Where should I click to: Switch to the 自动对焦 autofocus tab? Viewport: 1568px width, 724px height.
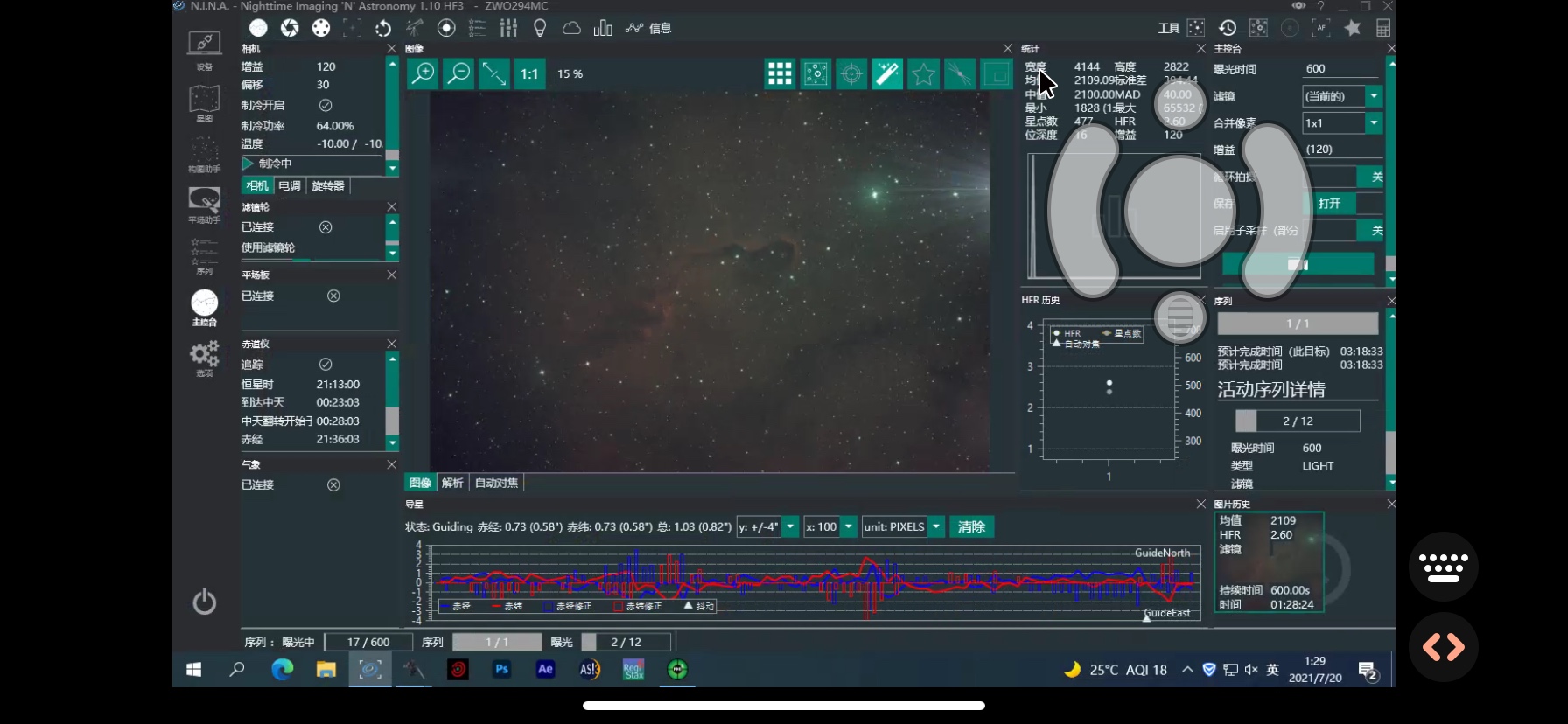pyautogui.click(x=497, y=483)
